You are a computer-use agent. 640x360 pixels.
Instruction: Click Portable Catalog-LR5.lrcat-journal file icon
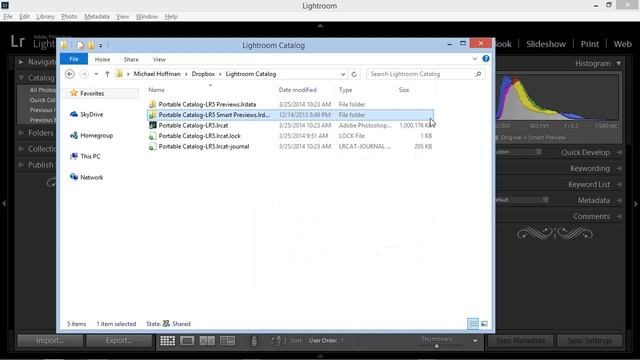152,147
